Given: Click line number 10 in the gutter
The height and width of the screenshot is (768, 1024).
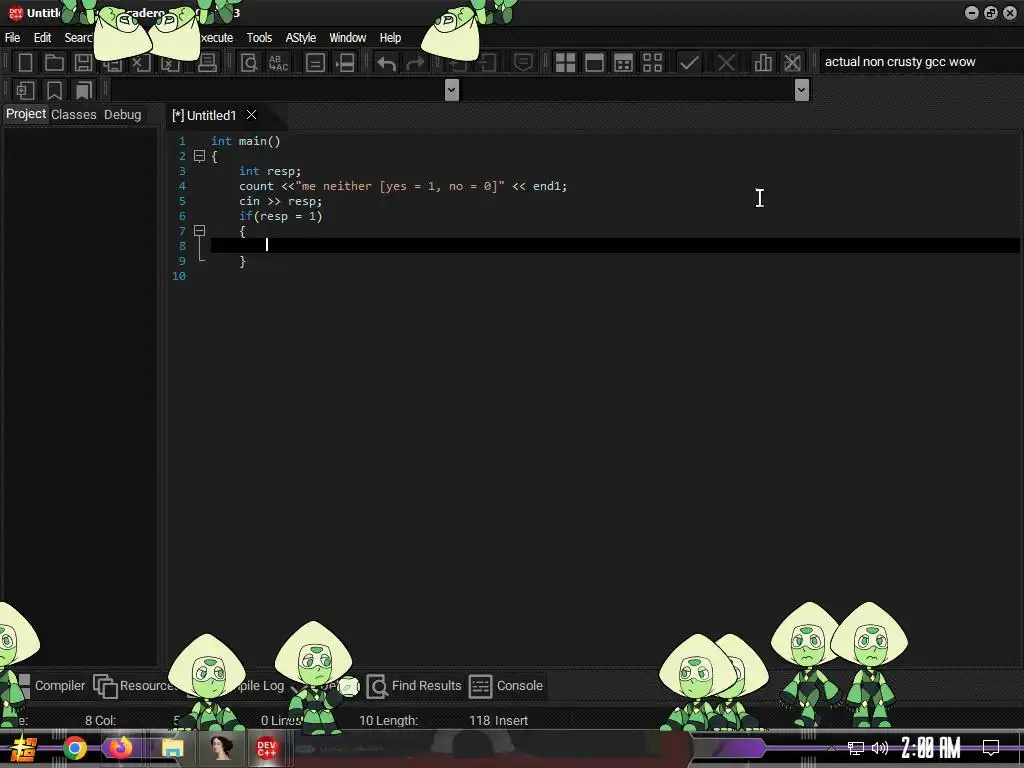Looking at the screenshot, I should pyautogui.click(x=179, y=276).
